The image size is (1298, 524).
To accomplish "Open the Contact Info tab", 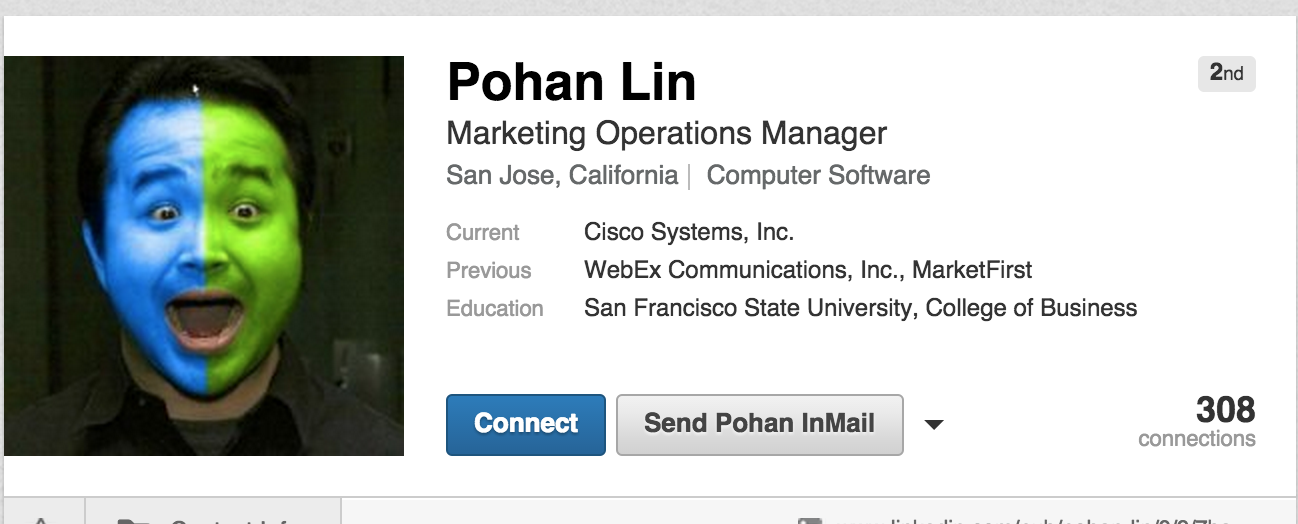I will 214,512.
